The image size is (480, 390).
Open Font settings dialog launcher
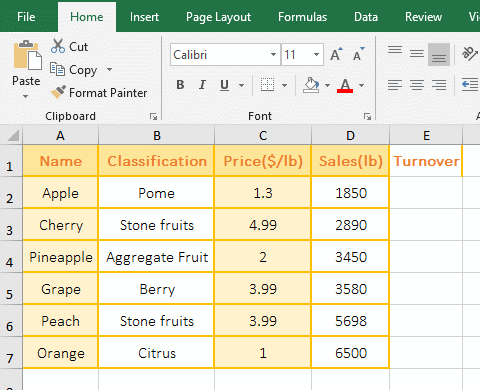click(x=367, y=116)
